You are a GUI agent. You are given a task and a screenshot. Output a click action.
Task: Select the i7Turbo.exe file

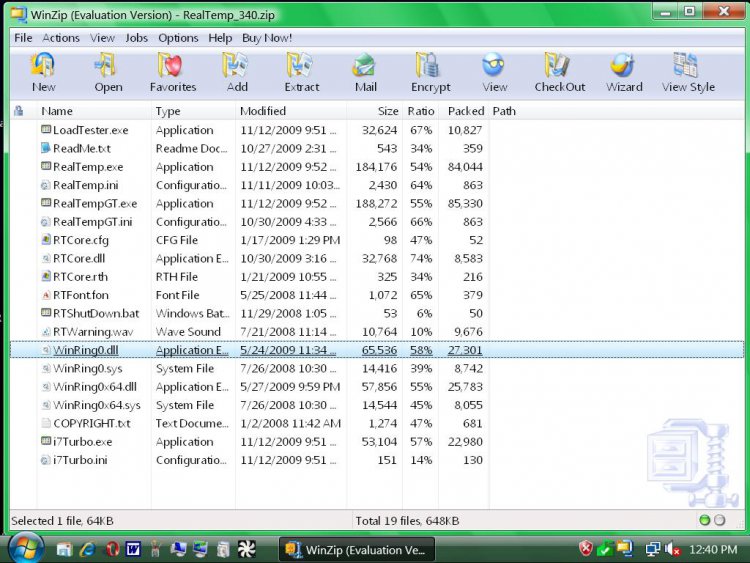tap(83, 442)
